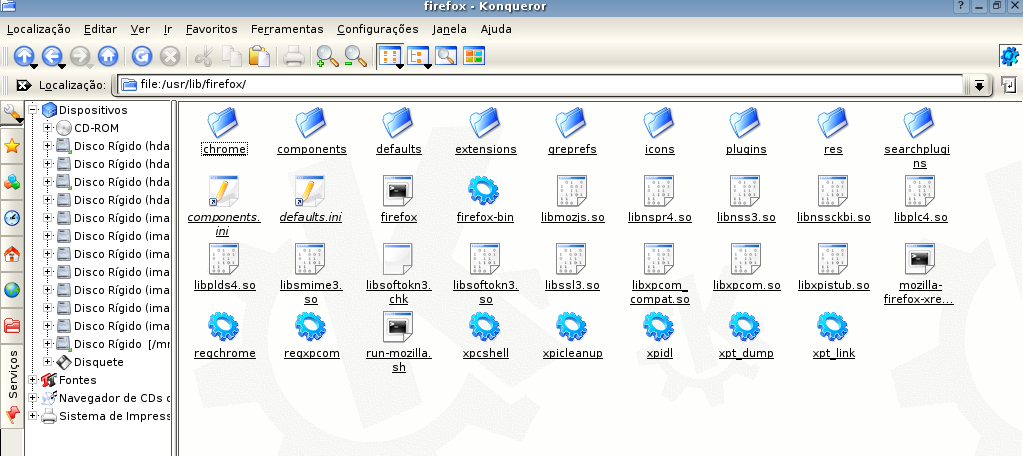Click the libxpcom.so file link
The image size is (1023, 456).
click(x=746, y=285)
